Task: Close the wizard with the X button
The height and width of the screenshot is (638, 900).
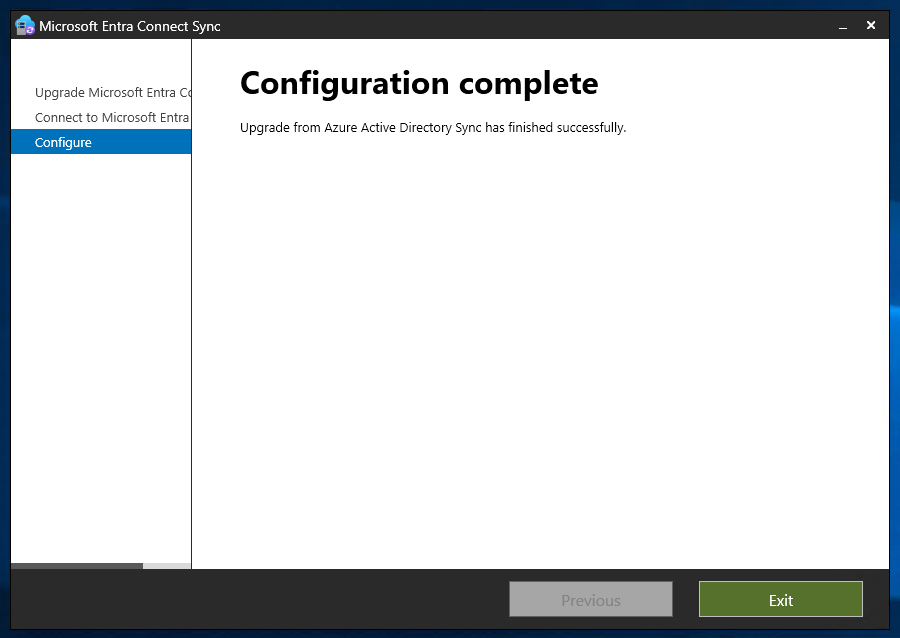Action: 871,25
